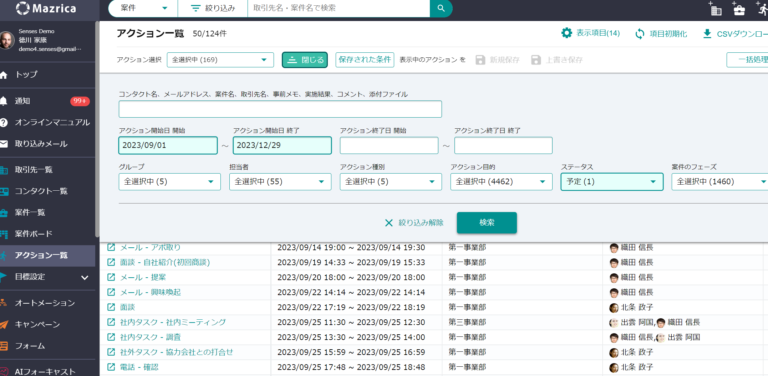The height and width of the screenshot is (376, 768).
Task: Open external icon for 面談 - 自社紹介(初回商談)
Action: point(111,262)
